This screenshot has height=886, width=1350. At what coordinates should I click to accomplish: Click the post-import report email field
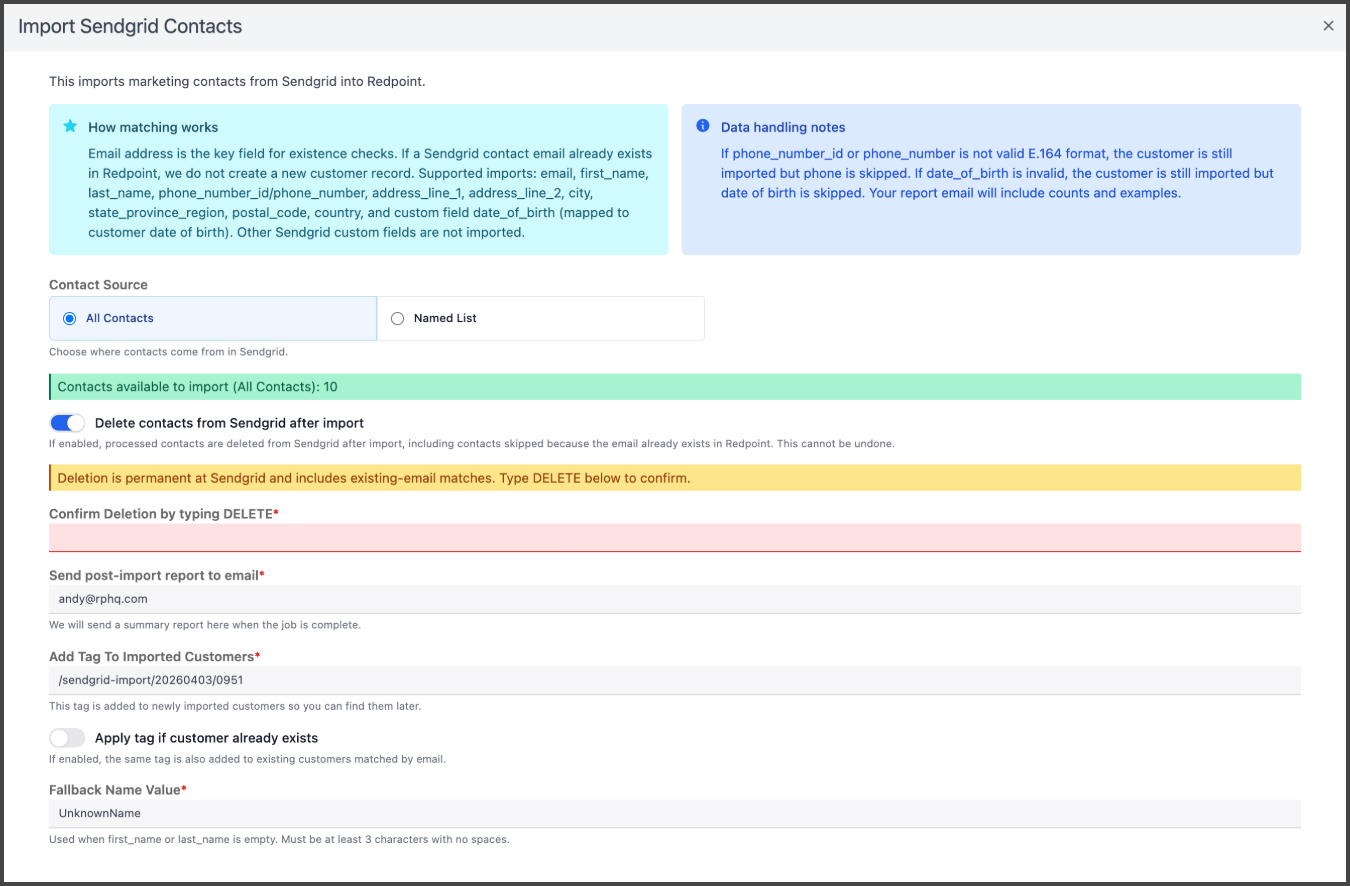pos(674,599)
